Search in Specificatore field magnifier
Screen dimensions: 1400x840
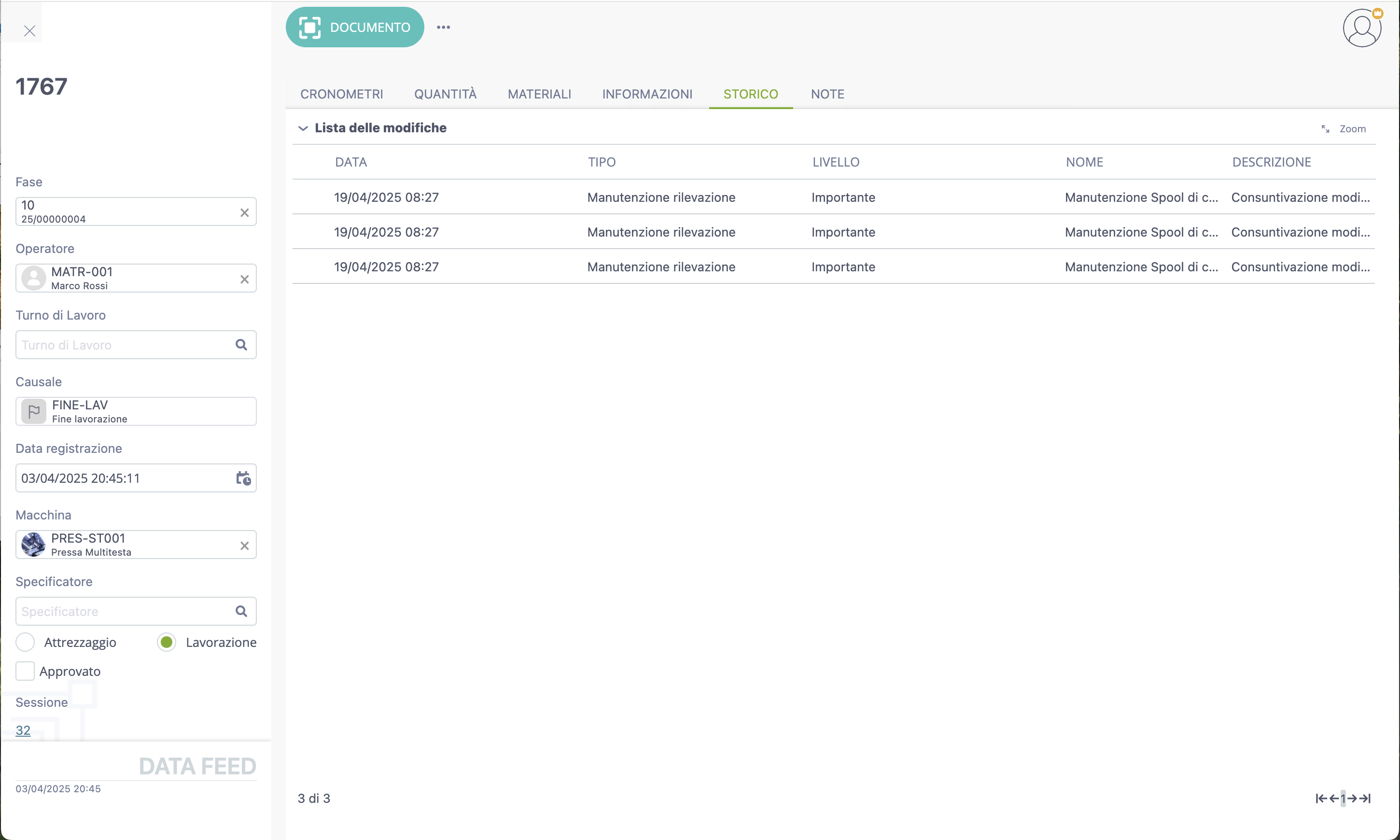pyautogui.click(x=241, y=611)
